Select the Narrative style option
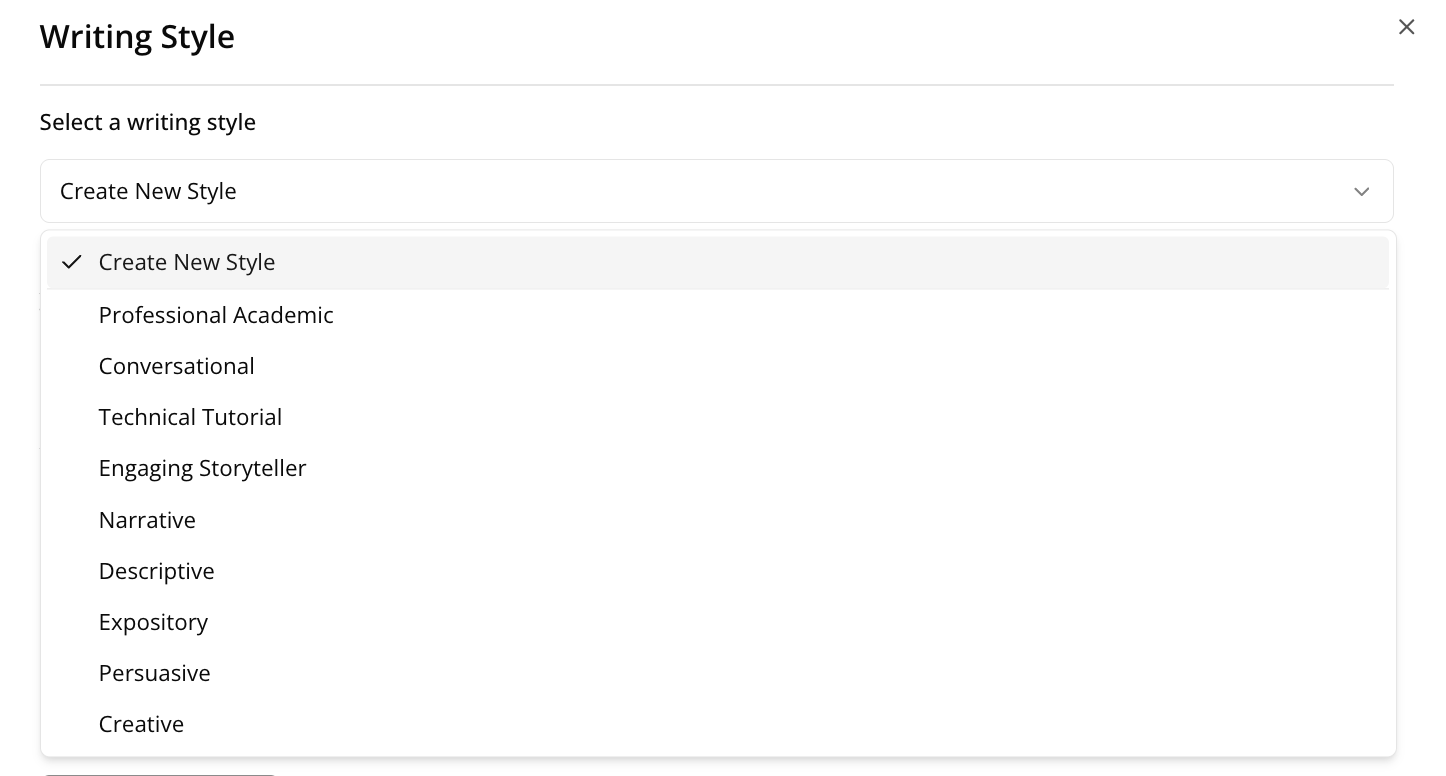The image size is (1446, 776). coord(147,520)
